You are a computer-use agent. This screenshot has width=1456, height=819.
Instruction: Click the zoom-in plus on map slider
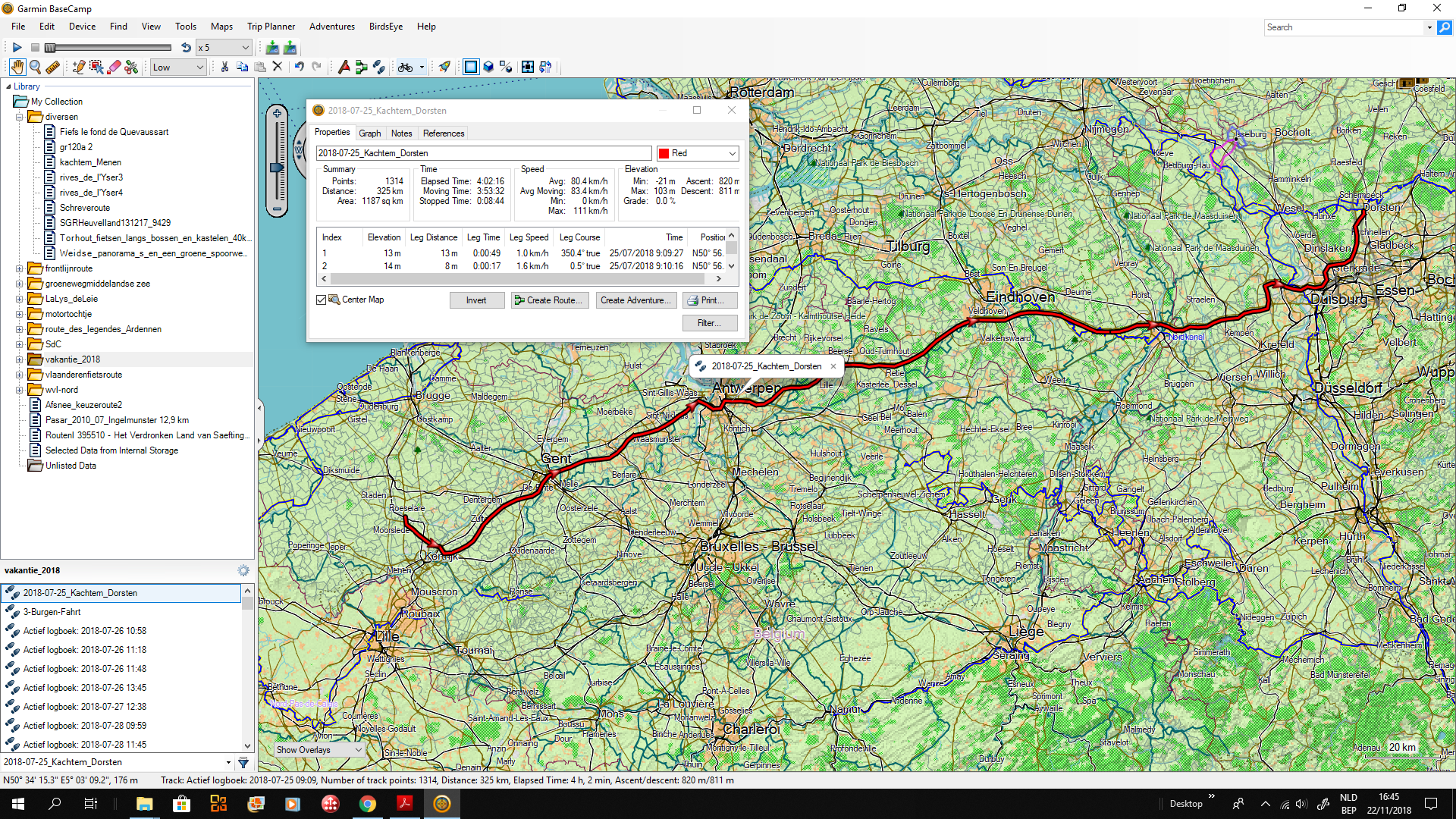(x=278, y=114)
